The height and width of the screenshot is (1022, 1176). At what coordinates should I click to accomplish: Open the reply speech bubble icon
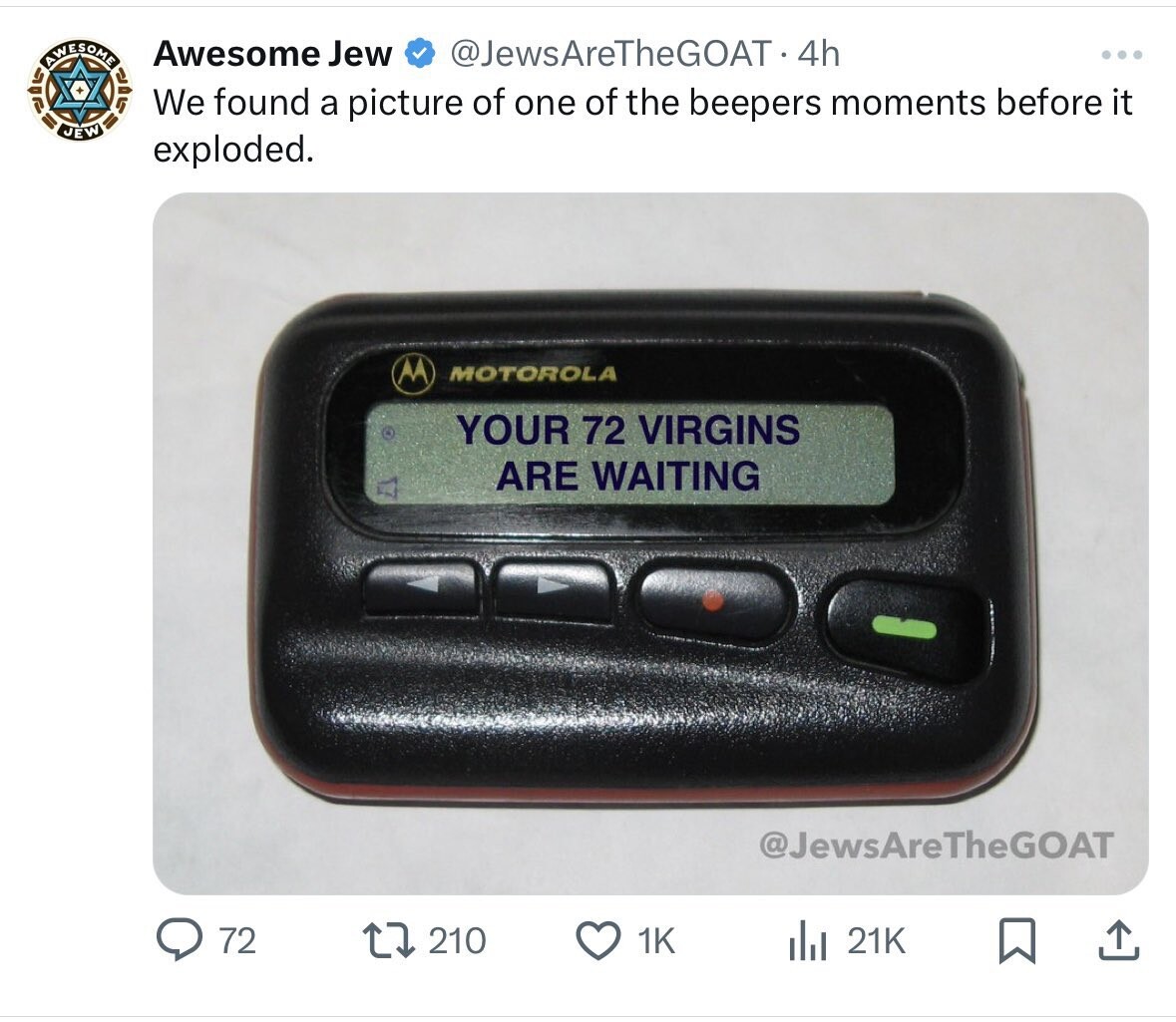(179, 940)
